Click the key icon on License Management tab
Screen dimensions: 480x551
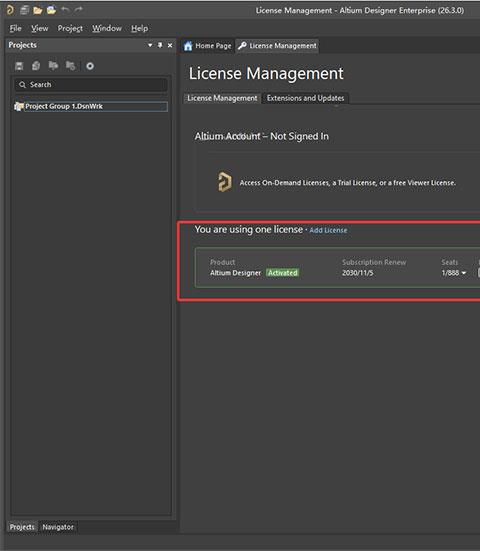242,46
